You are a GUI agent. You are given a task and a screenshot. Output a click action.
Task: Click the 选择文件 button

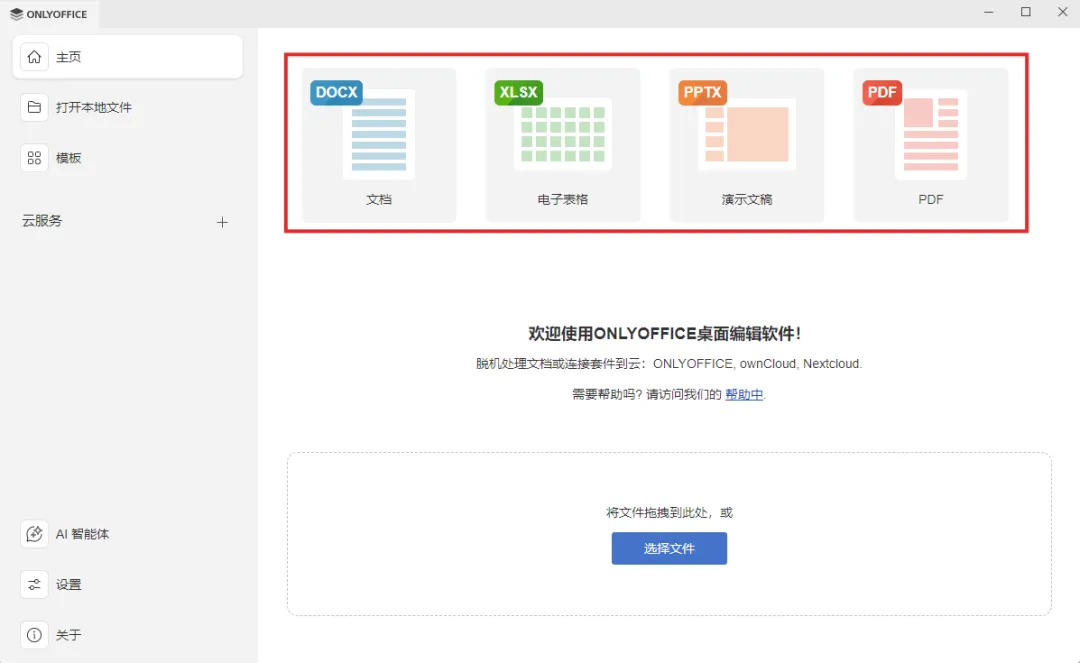669,548
